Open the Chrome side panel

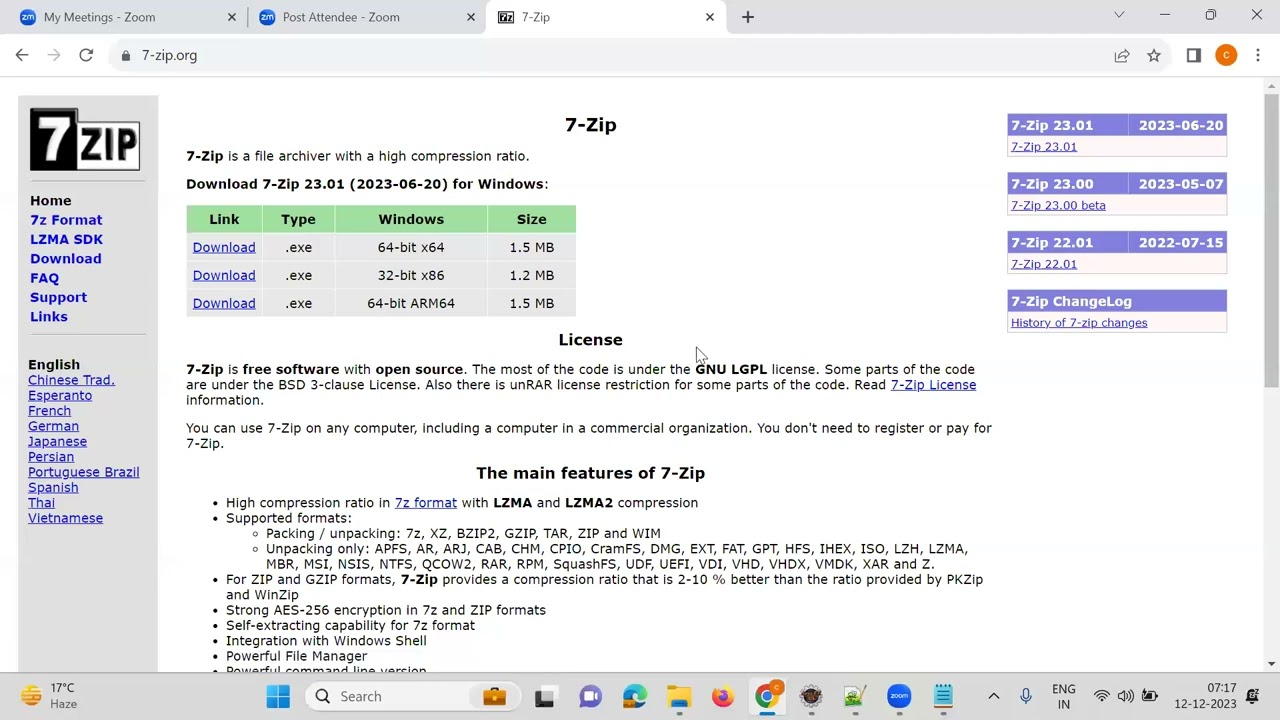[x=1193, y=56]
